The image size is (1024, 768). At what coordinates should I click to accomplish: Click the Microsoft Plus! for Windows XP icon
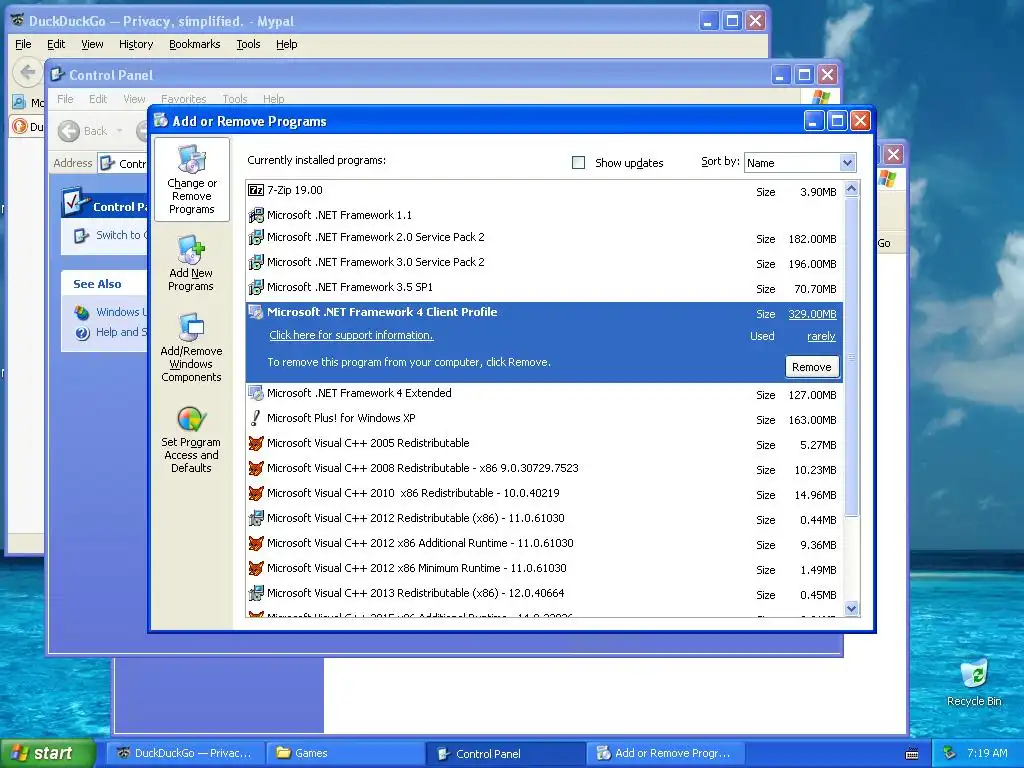[256, 418]
